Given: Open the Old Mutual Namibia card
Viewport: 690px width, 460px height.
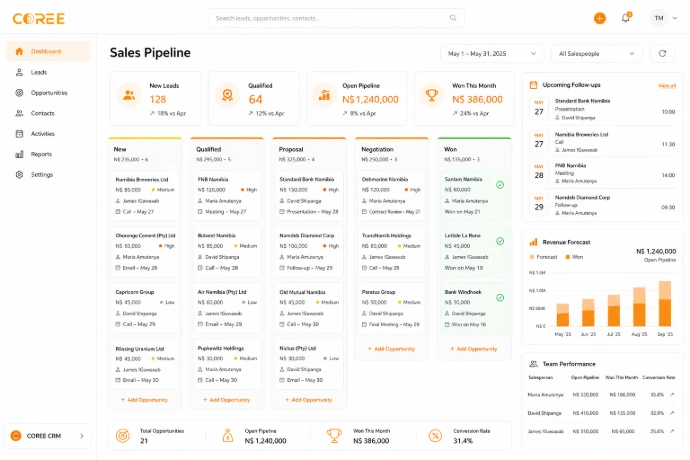Looking at the screenshot, I should click(x=309, y=308).
